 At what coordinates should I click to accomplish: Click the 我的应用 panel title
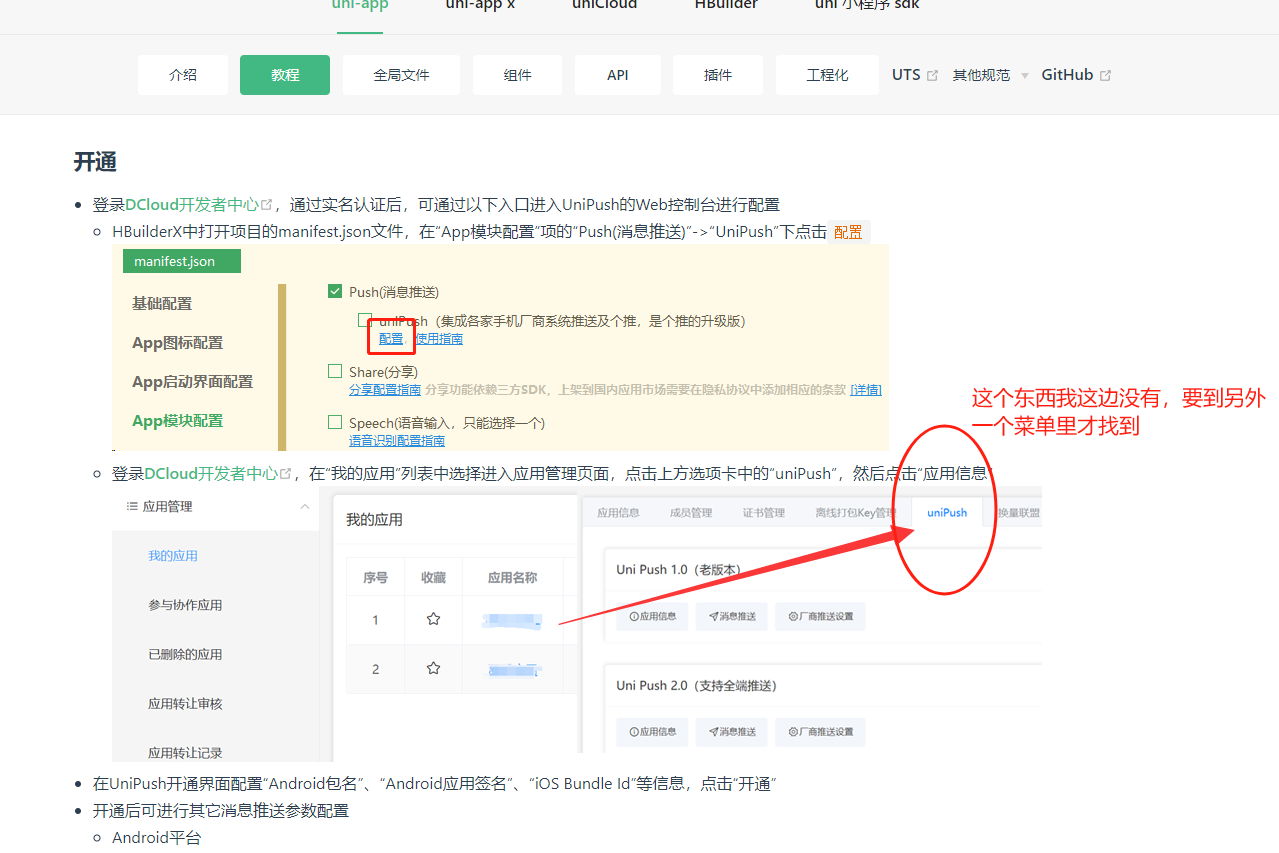pos(374,520)
